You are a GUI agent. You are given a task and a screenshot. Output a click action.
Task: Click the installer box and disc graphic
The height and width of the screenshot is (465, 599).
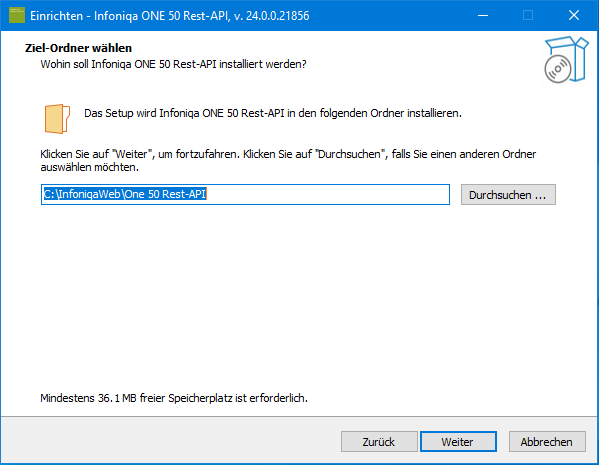tap(566, 59)
